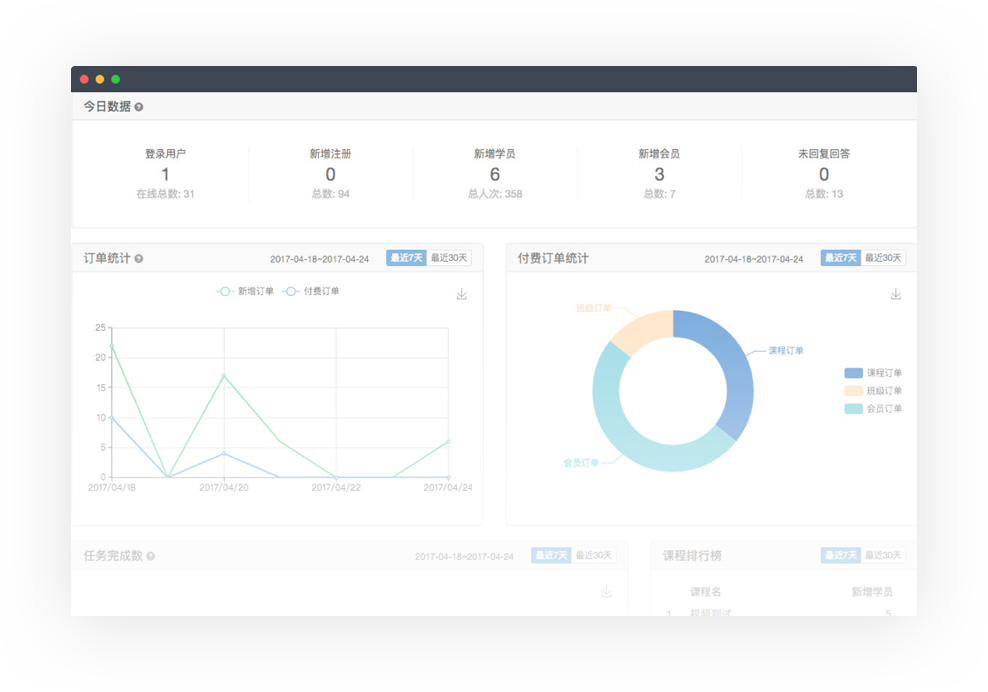Image resolution: width=988 pixels, height=692 pixels.
Task: Click the 新增注册 count 0
Action: tap(330, 175)
